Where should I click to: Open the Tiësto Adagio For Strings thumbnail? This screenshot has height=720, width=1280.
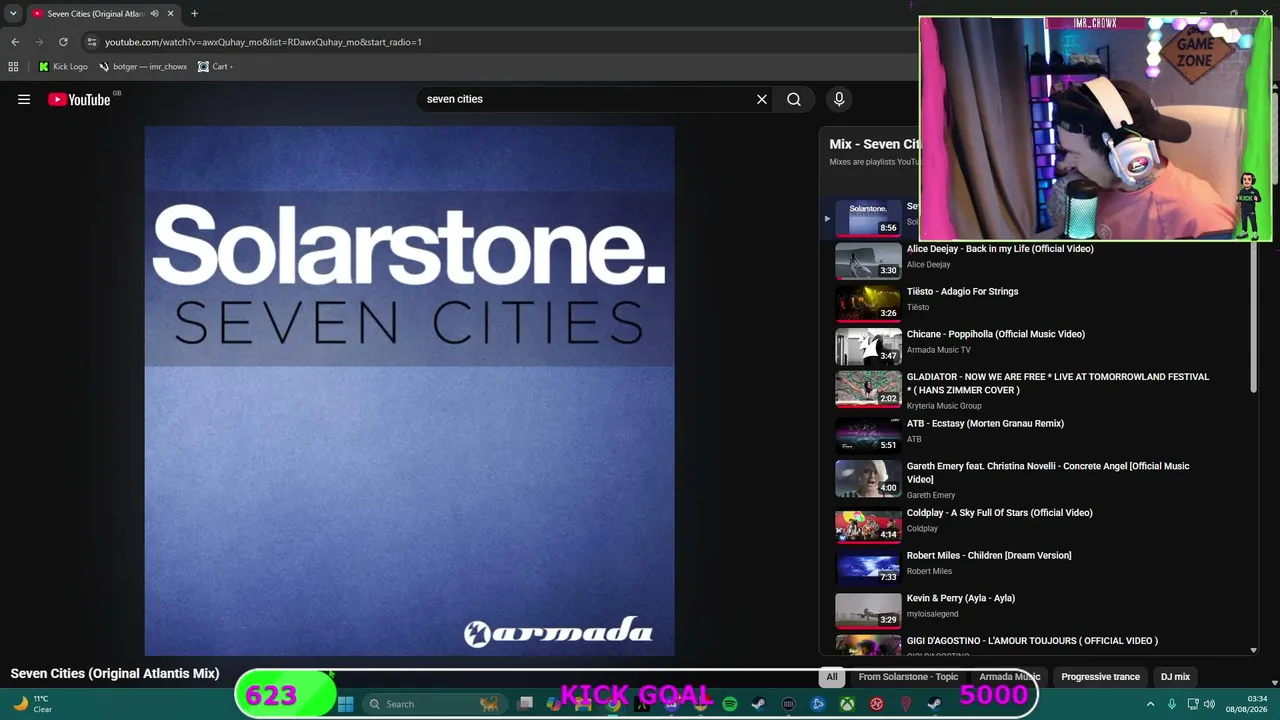pyautogui.click(x=868, y=304)
